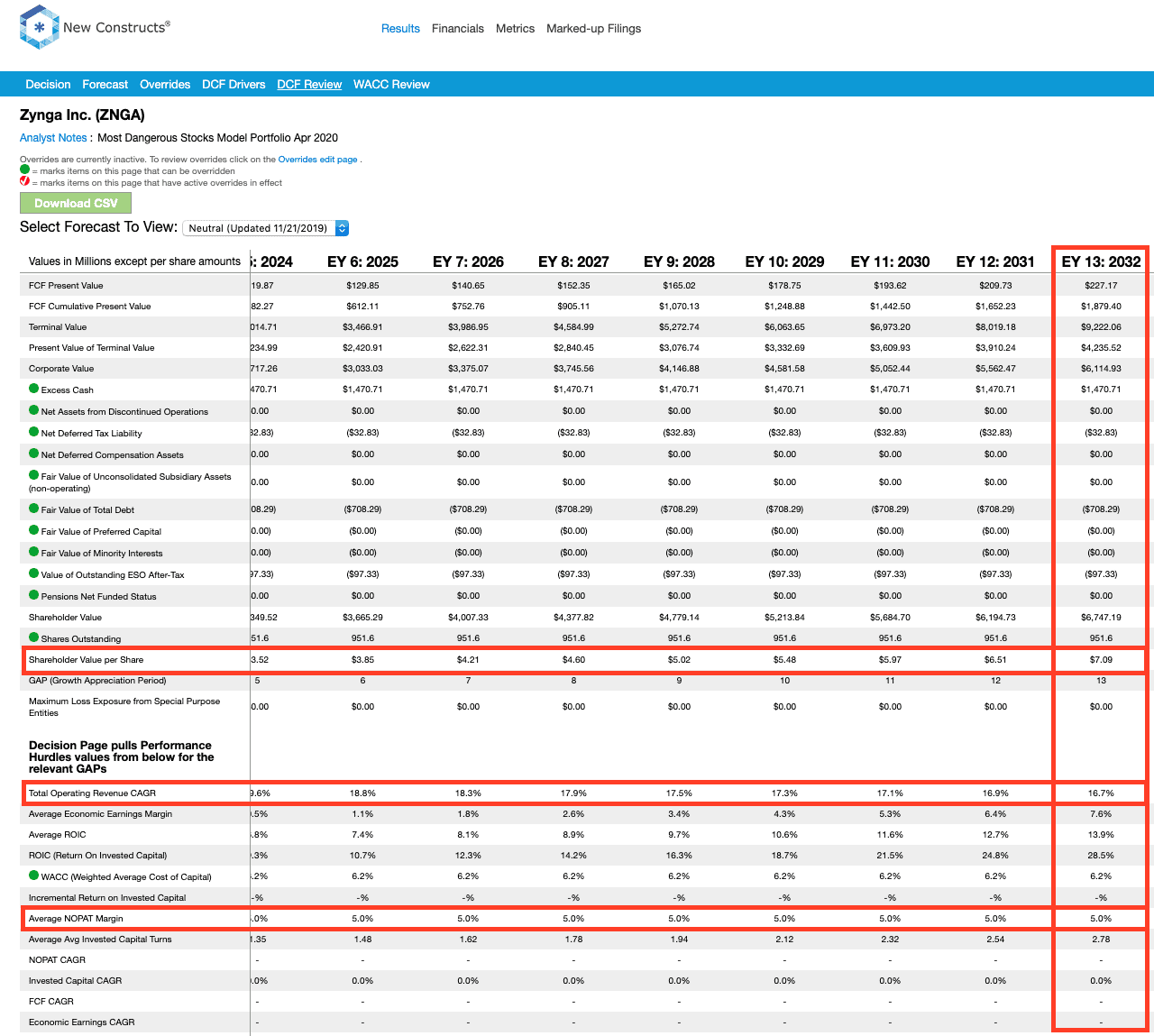Click green override dot beside Excess Cash
Image resolution: width=1154 pixels, height=1036 pixels.
(33, 389)
